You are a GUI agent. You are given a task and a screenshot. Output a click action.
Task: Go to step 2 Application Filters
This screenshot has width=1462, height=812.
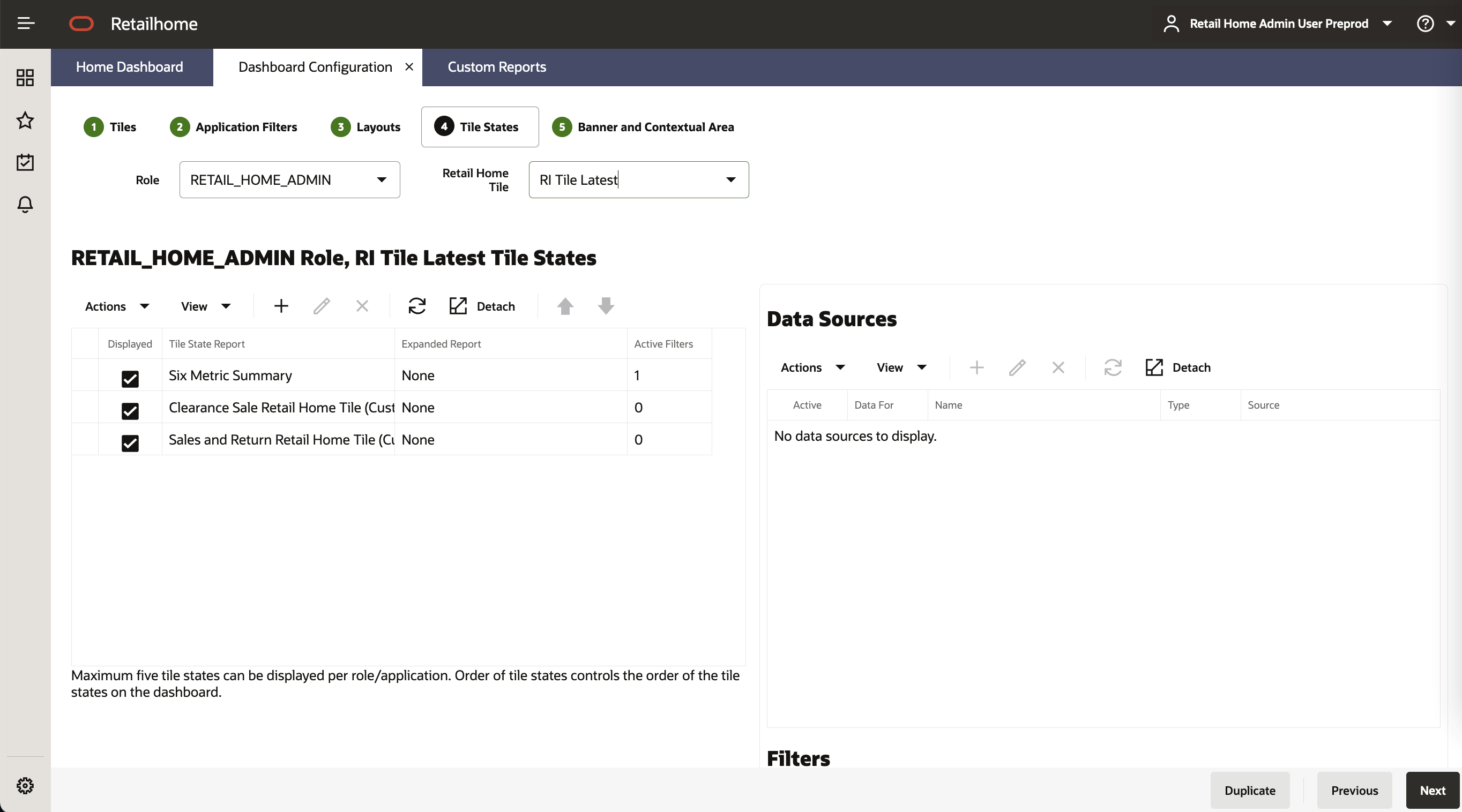point(233,127)
